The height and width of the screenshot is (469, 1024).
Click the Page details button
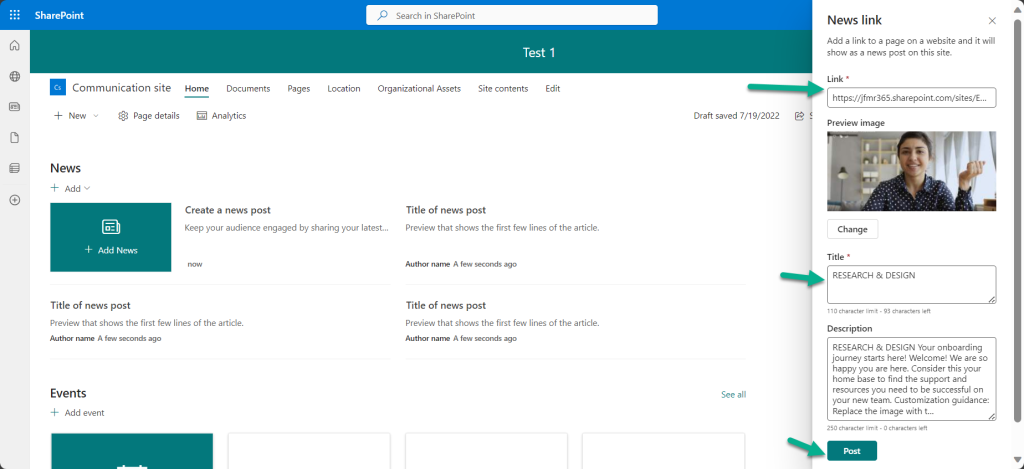pyautogui.click(x=149, y=116)
